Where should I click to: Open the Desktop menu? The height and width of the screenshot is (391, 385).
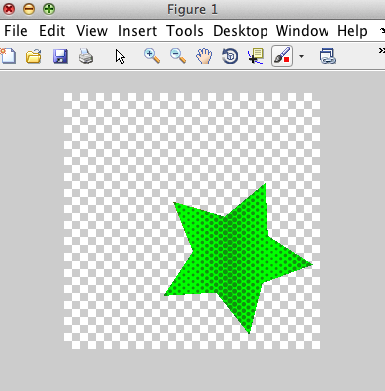pos(240,31)
